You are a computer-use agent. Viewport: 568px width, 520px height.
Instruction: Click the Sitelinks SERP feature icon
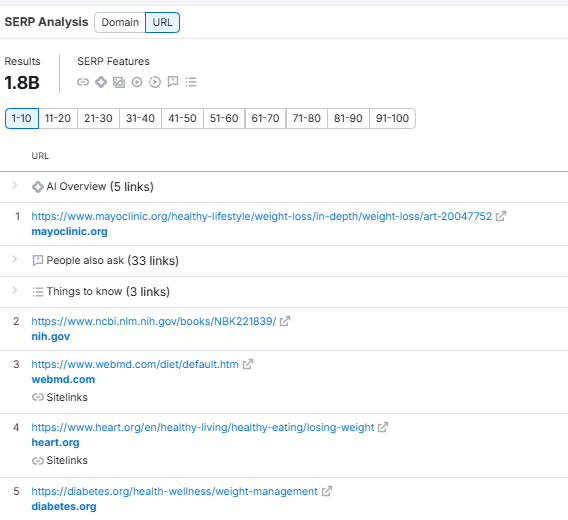(83, 82)
